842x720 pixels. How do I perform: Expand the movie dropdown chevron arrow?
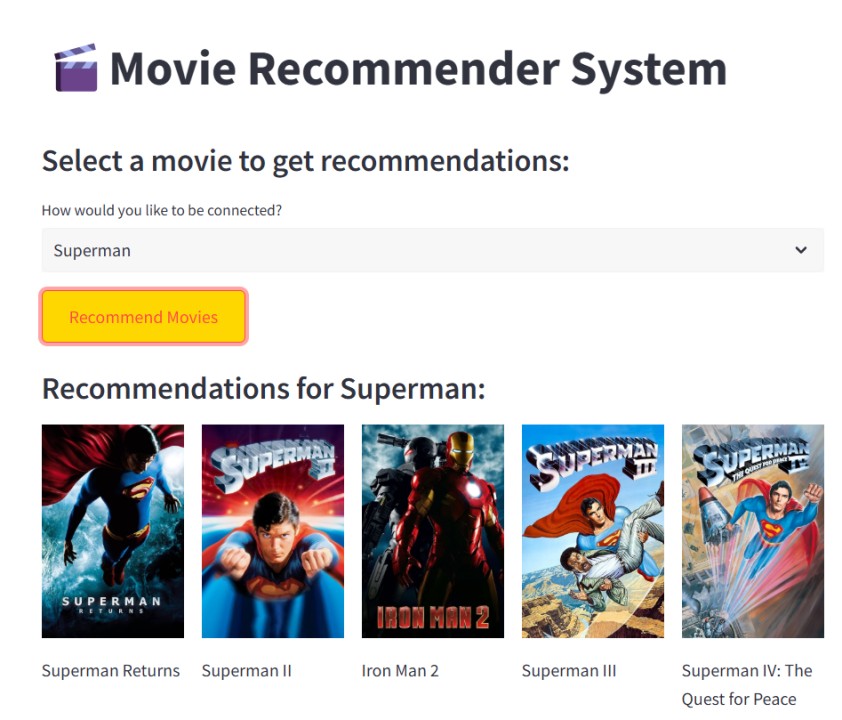tap(801, 250)
